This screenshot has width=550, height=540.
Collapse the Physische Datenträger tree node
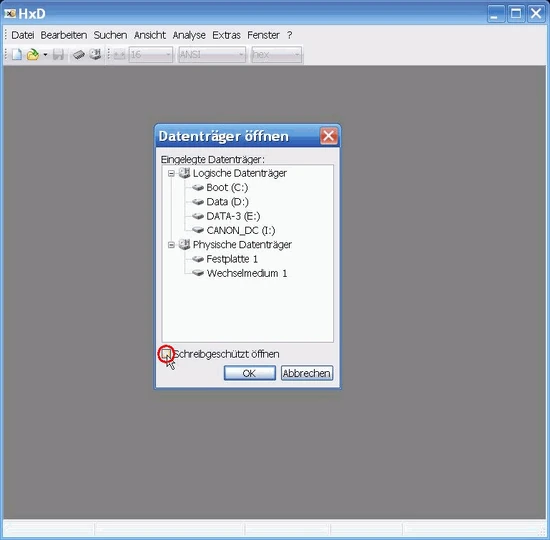click(171, 245)
